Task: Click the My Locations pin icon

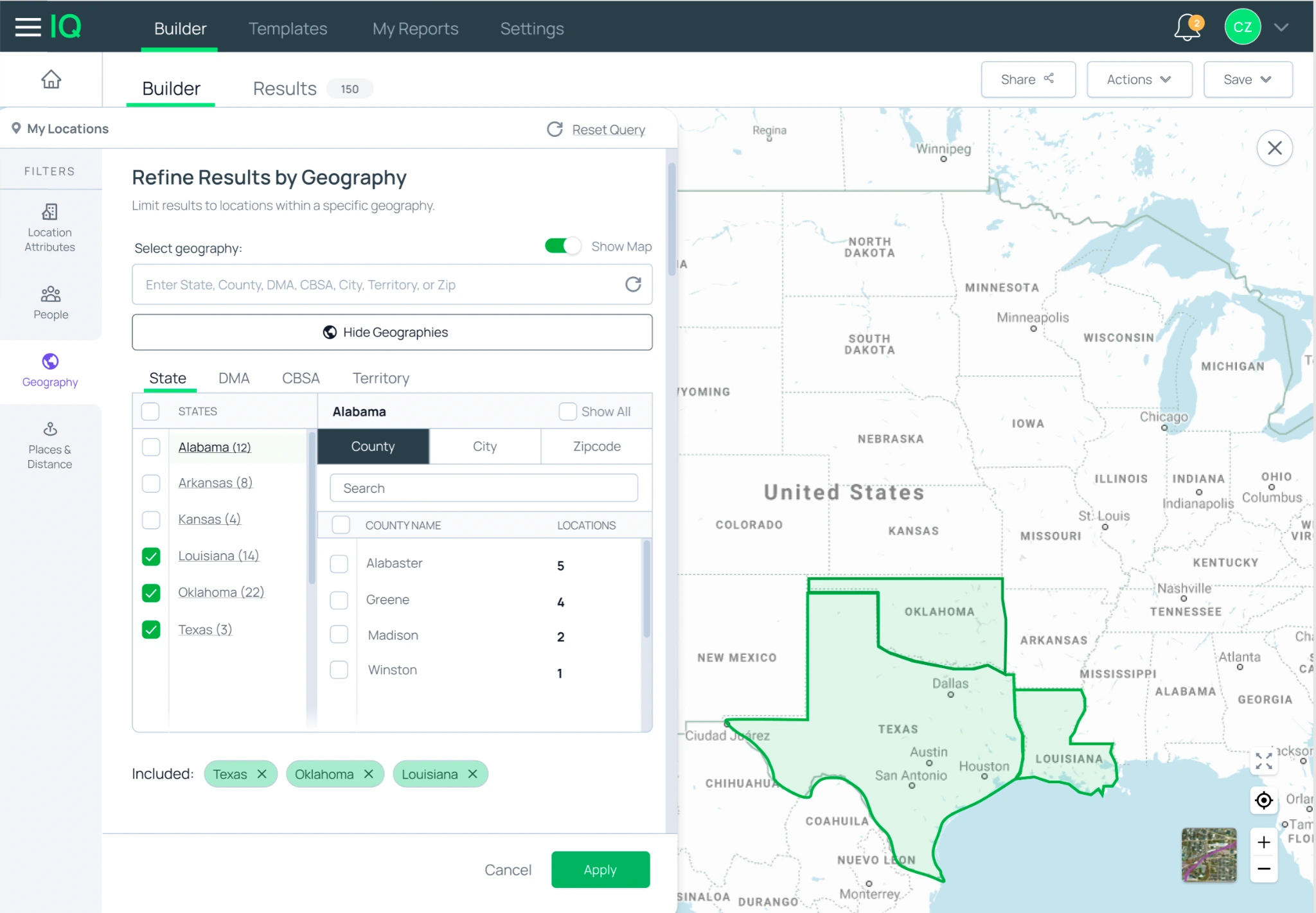Action: (17, 129)
